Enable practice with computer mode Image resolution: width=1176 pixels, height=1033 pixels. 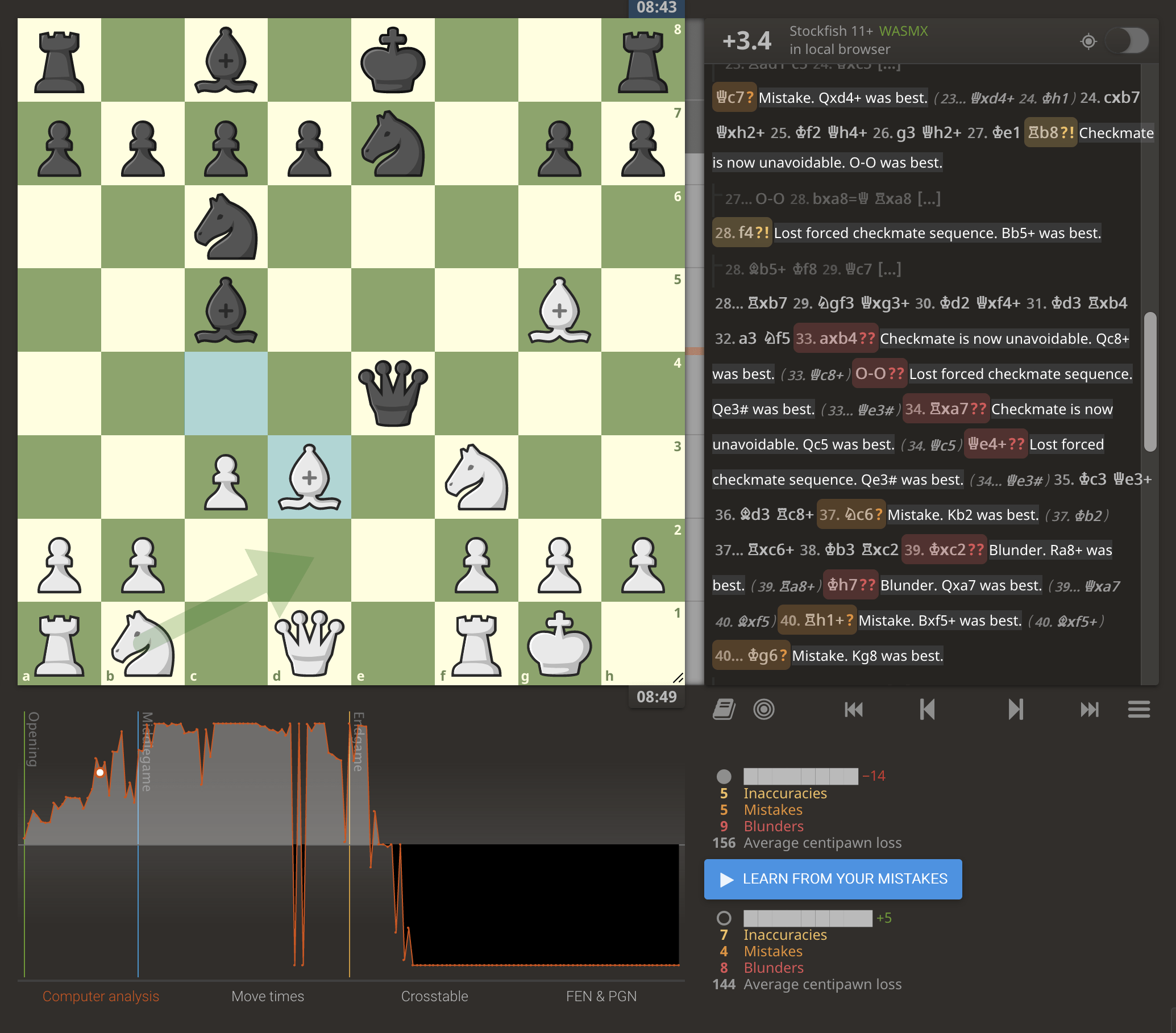coord(764,710)
